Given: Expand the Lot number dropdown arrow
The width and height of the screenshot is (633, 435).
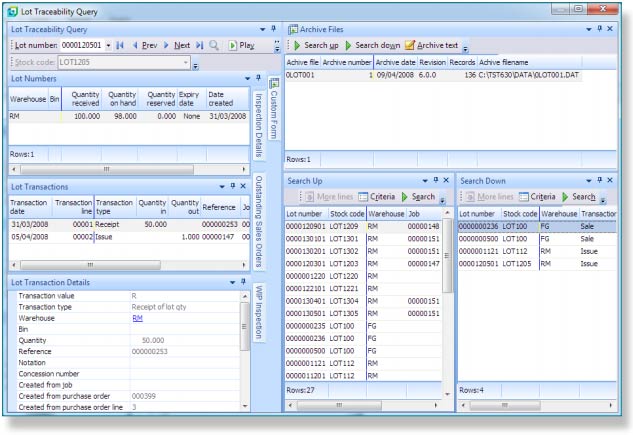Looking at the screenshot, I should click(106, 46).
